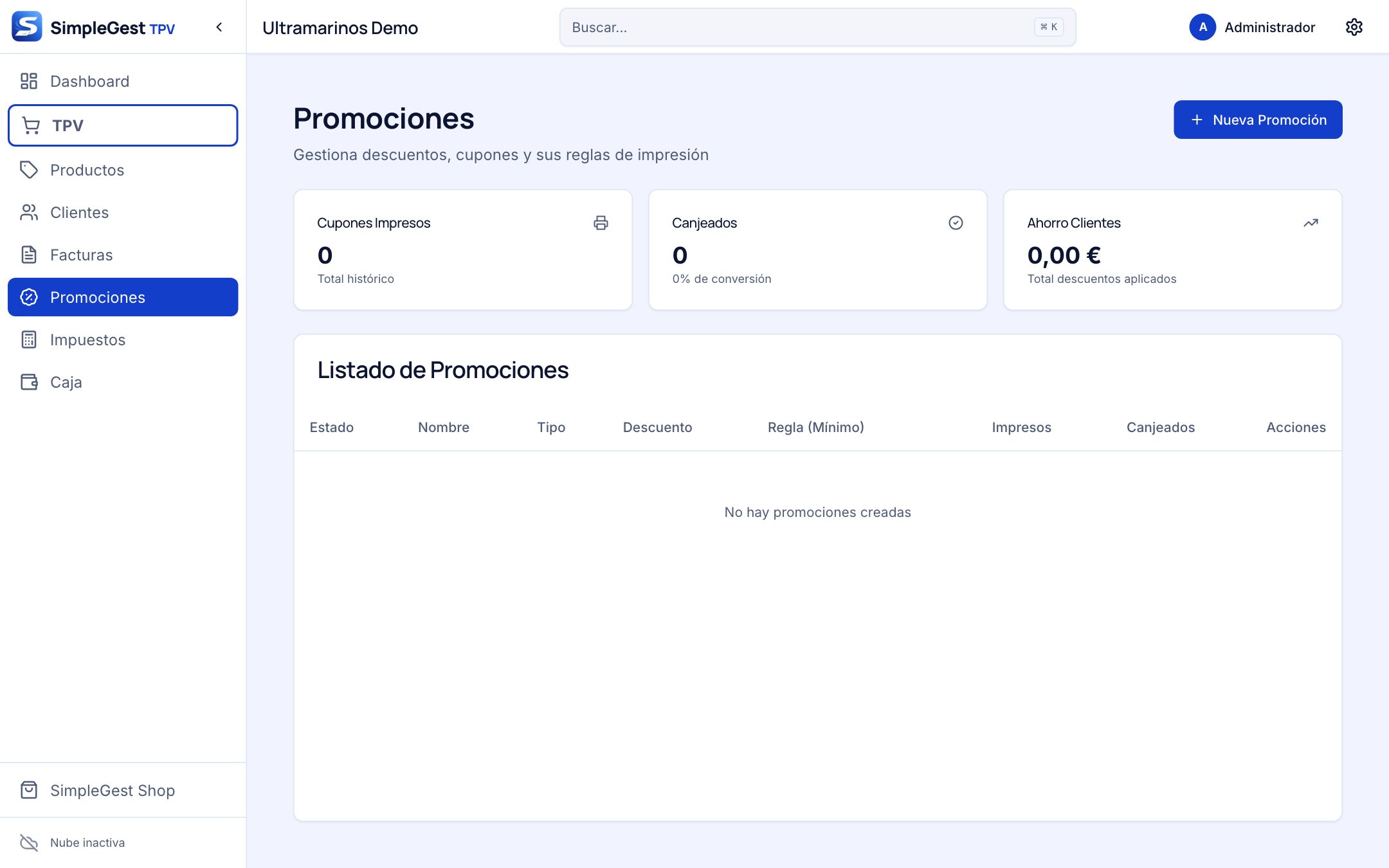Viewport: 1389px width, 868px height.
Task: Click the SimpleGest Shop bag icon
Action: coord(29,790)
